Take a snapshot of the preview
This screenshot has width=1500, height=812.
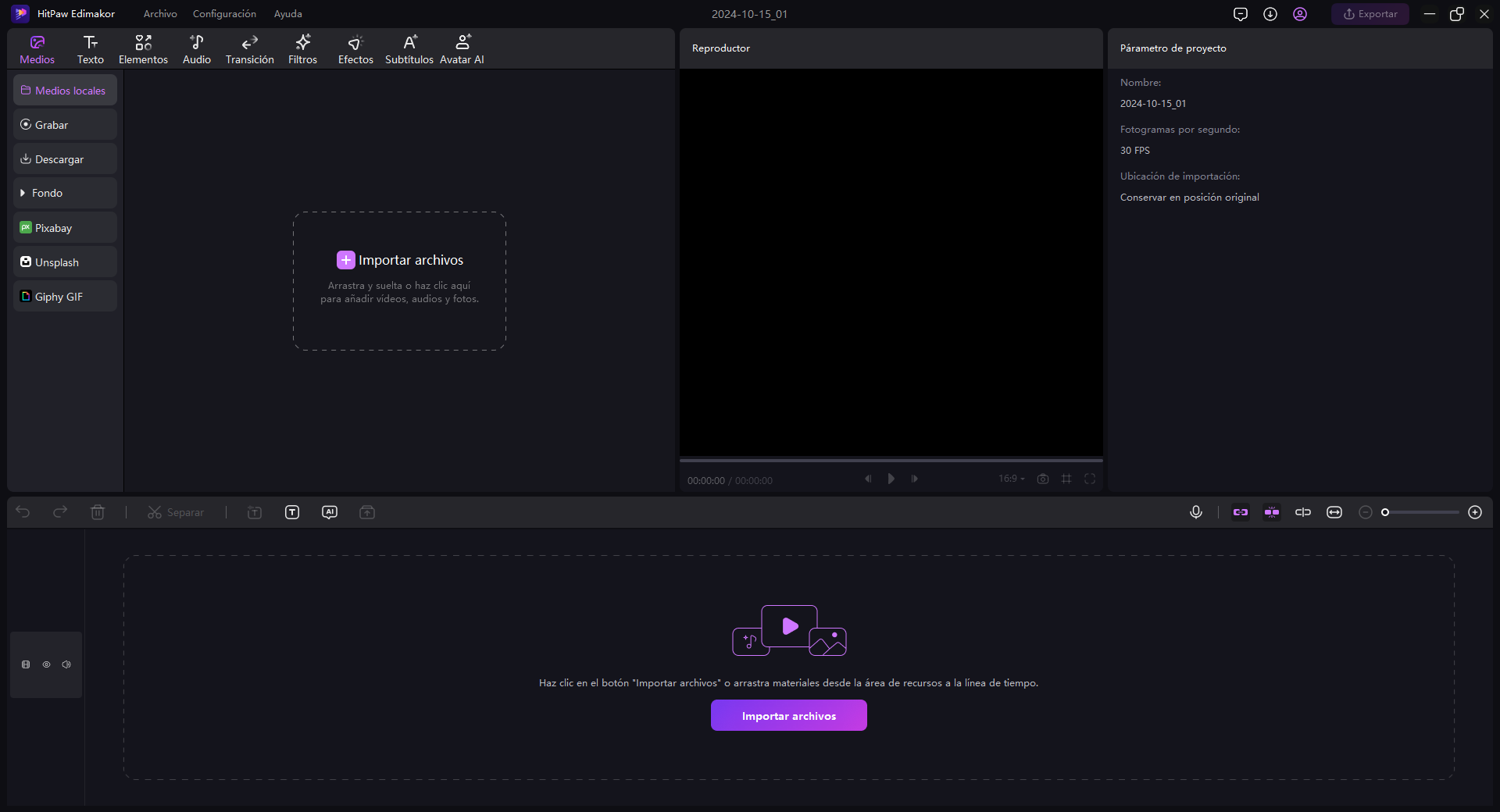(1043, 479)
